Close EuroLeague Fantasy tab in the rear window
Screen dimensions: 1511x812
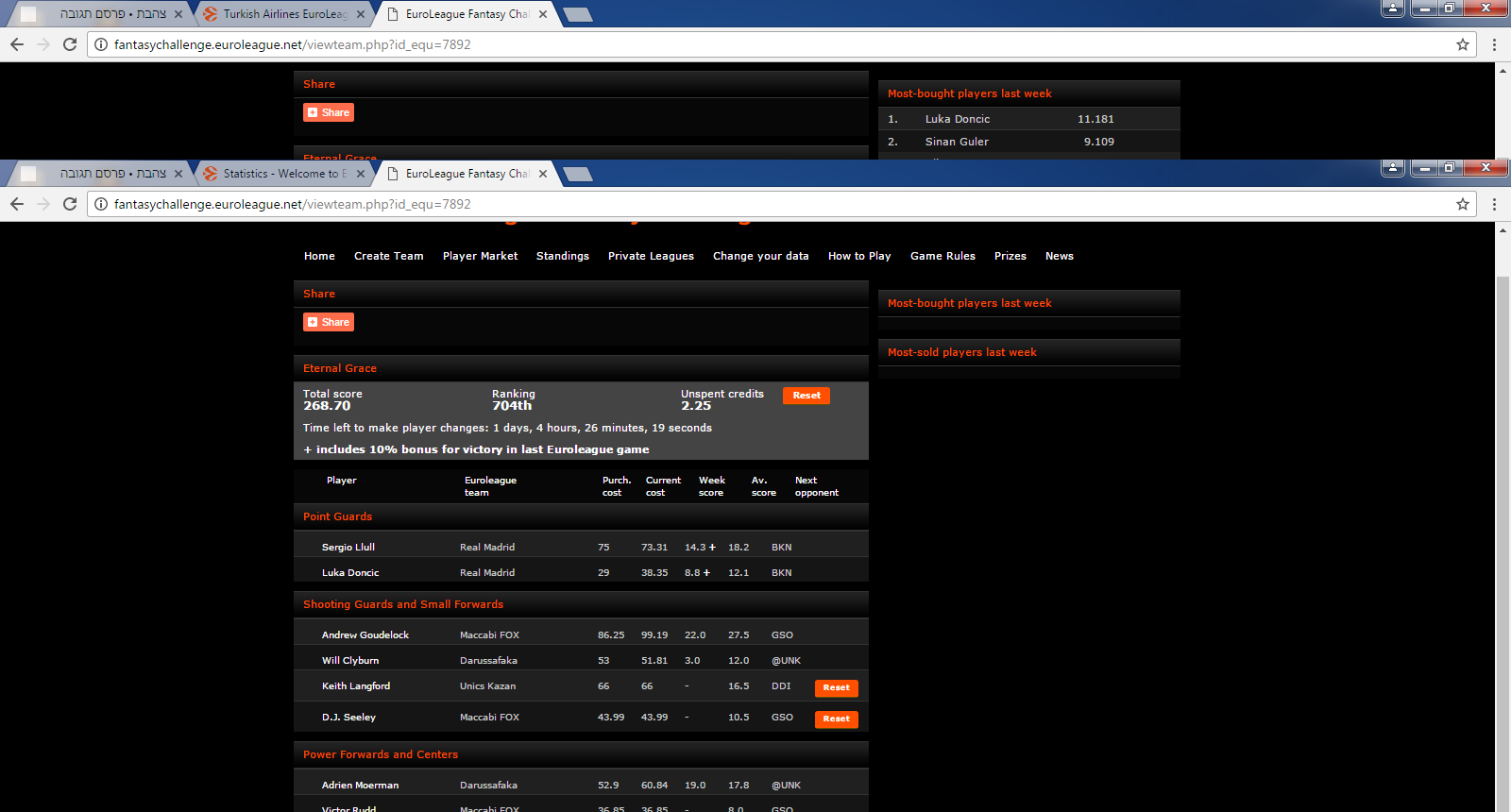point(543,14)
